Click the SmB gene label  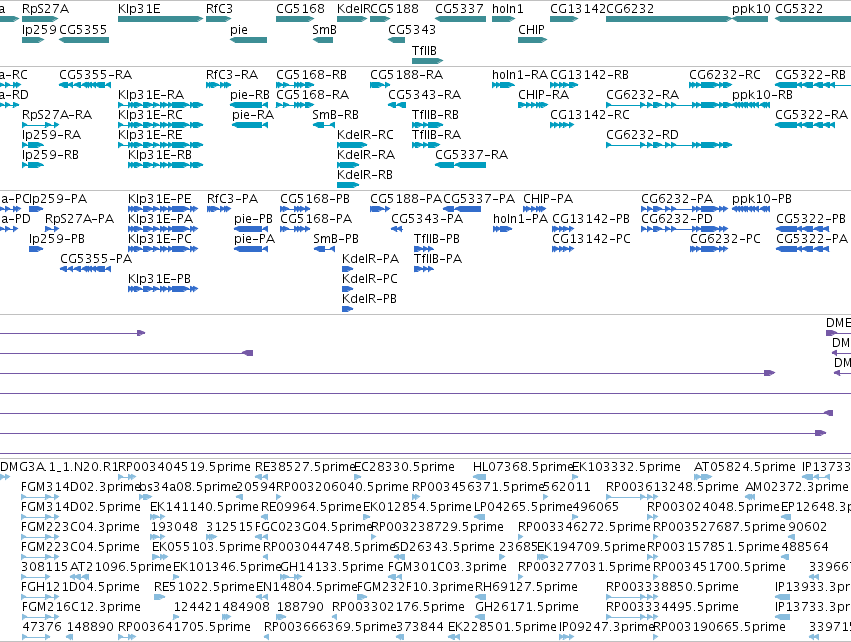tap(325, 29)
